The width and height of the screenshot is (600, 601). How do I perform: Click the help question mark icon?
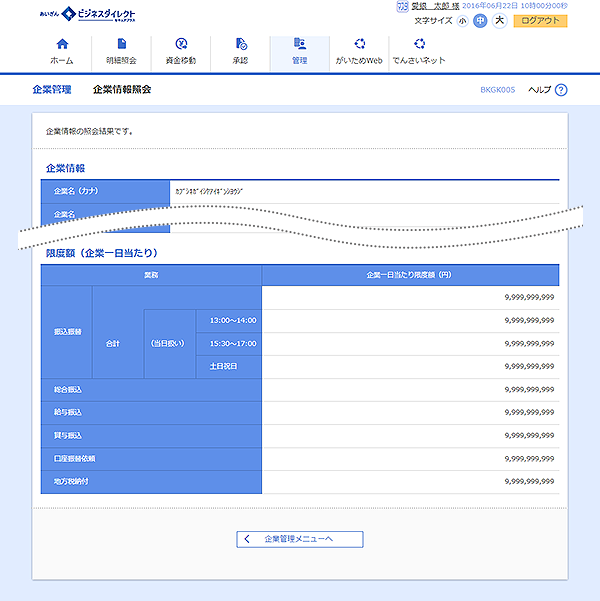561,90
